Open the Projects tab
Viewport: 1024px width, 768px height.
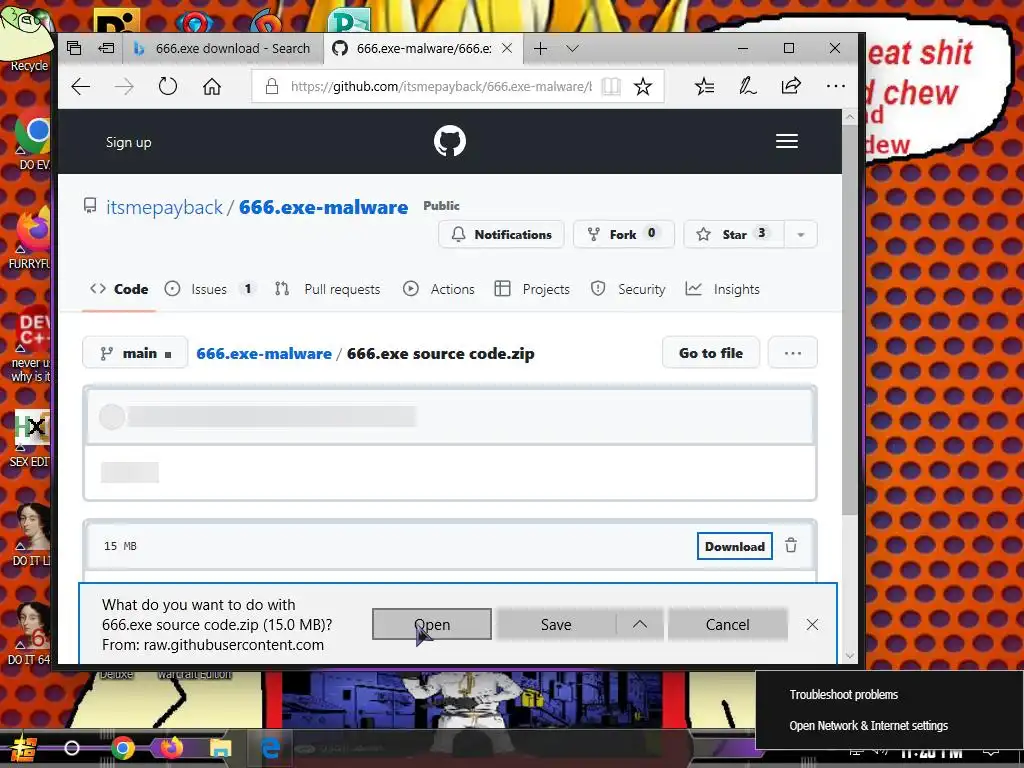coord(532,289)
